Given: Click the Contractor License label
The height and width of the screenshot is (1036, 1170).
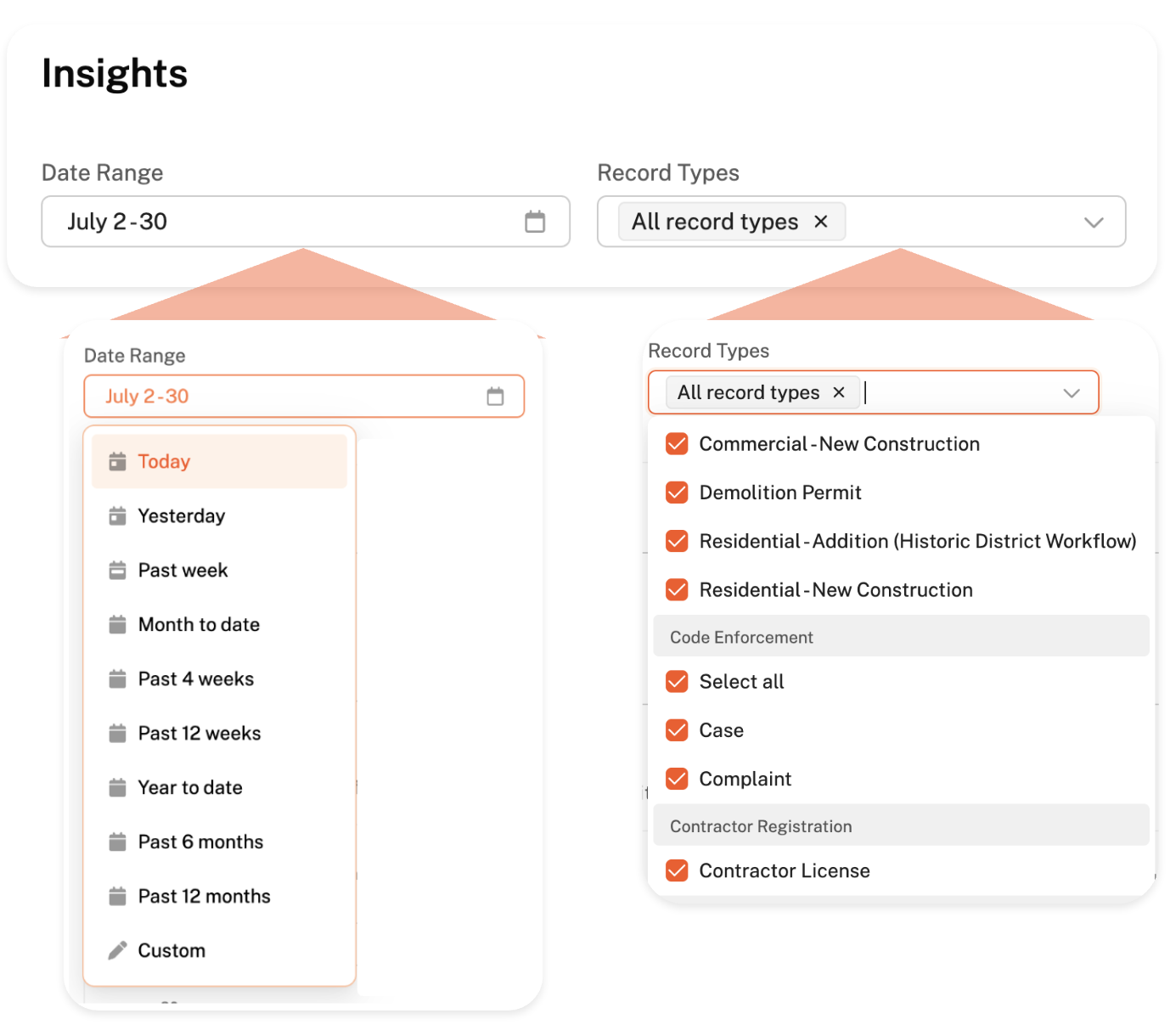Looking at the screenshot, I should coord(785,871).
